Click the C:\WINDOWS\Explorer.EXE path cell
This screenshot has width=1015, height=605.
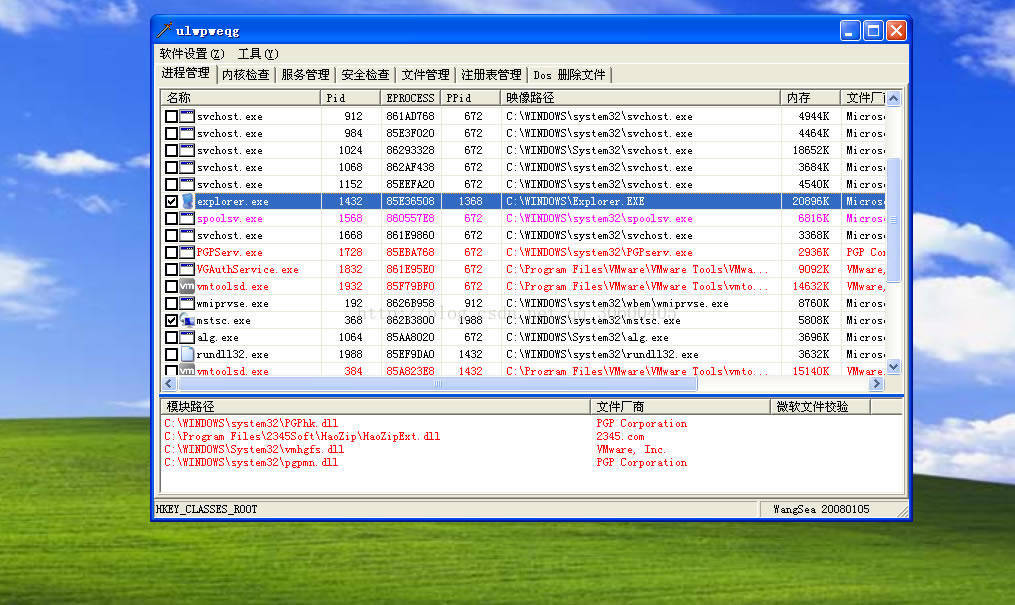tap(575, 201)
